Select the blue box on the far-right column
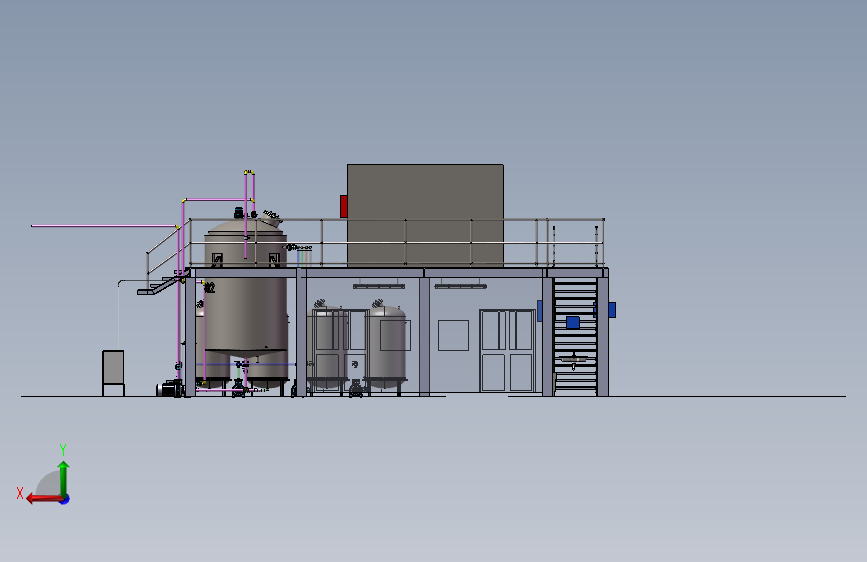 pyautogui.click(x=612, y=310)
